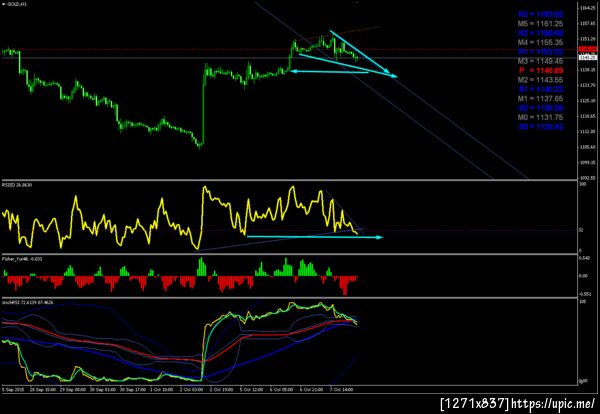The width and height of the screenshot is (600, 414).
Task: Click the 2 Oct 19:00 time label
Action: pyautogui.click(x=222, y=390)
